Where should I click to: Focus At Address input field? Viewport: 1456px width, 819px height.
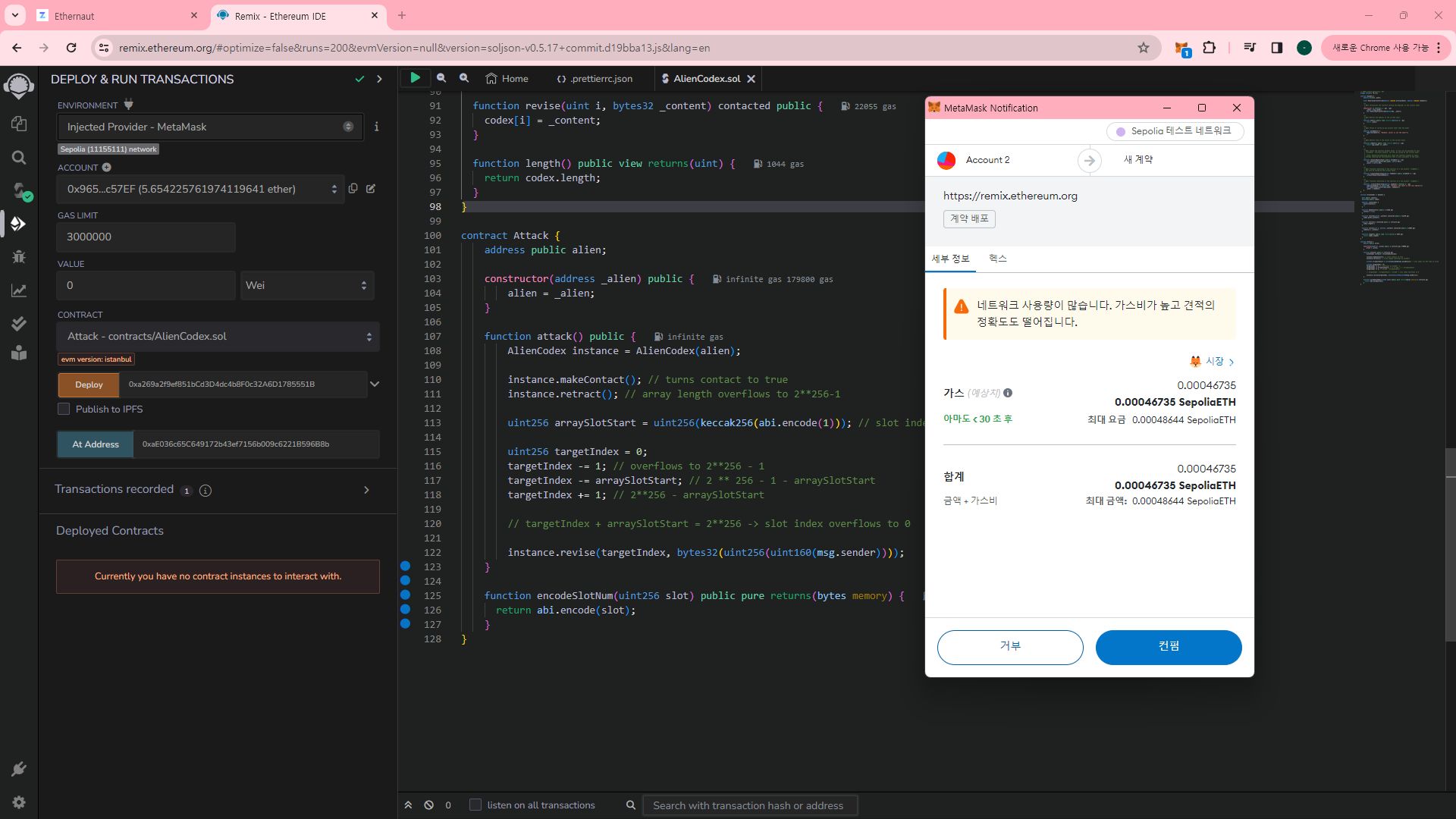point(256,444)
